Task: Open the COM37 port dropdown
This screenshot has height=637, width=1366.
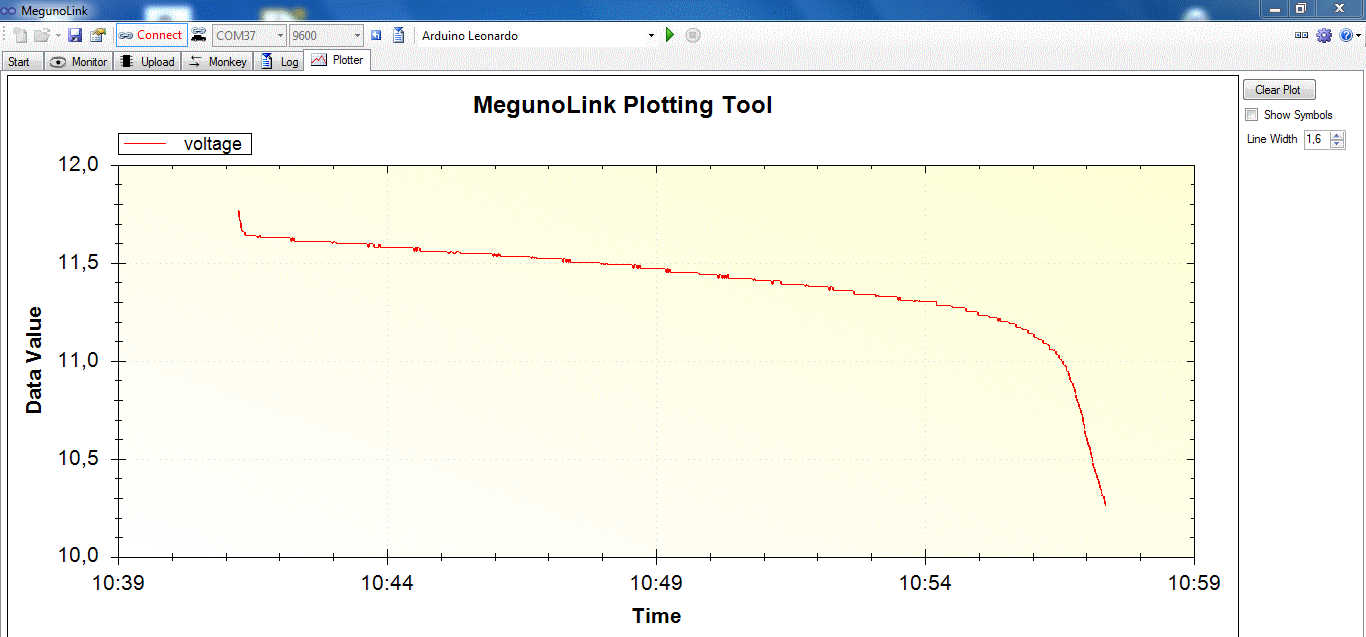Action: [x=249, y=35]
